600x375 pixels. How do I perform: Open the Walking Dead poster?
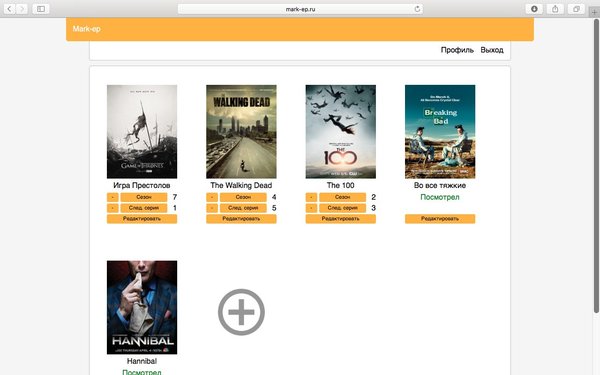241,132
